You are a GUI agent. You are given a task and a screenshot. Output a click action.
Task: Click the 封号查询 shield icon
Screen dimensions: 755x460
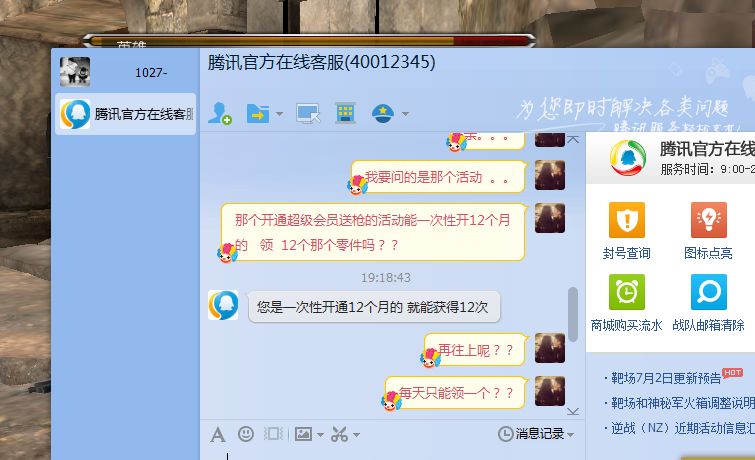pos(626,220)
